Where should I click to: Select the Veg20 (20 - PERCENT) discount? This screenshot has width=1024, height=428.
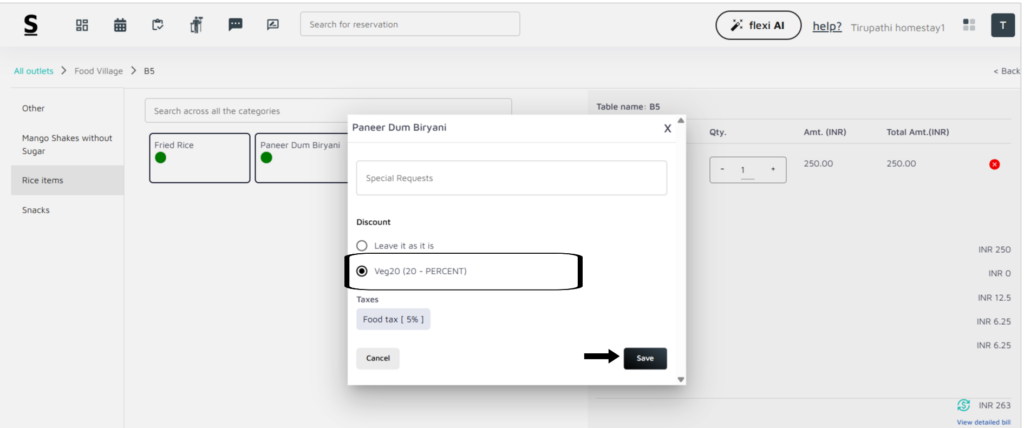coord(362,271)
